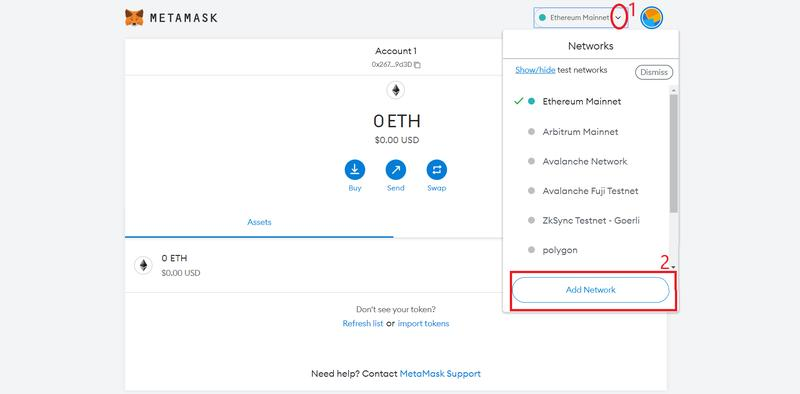Click the Add Network button
The image size is (800, 394).
pyautogui.click(x=590, y=290)
